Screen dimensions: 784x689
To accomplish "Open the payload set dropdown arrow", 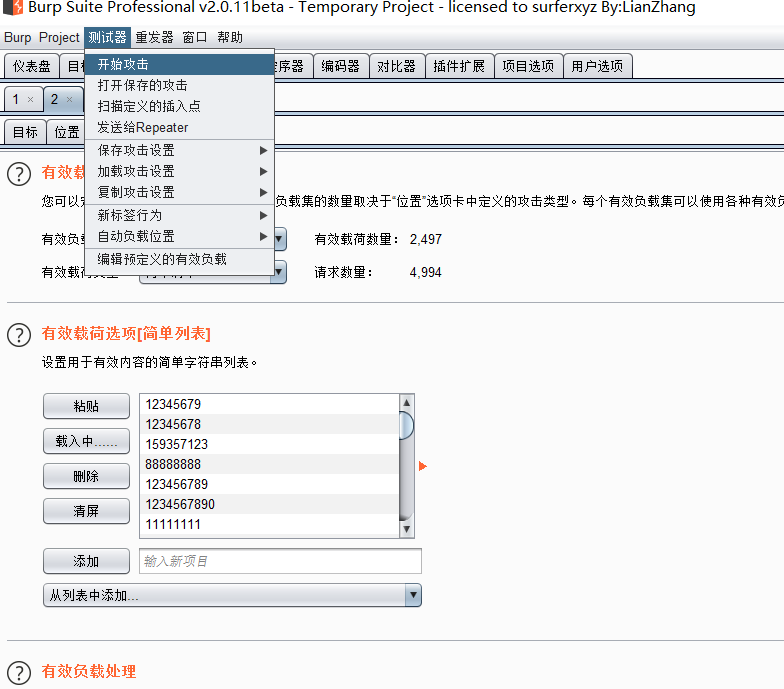I will [x=280, y=239].
